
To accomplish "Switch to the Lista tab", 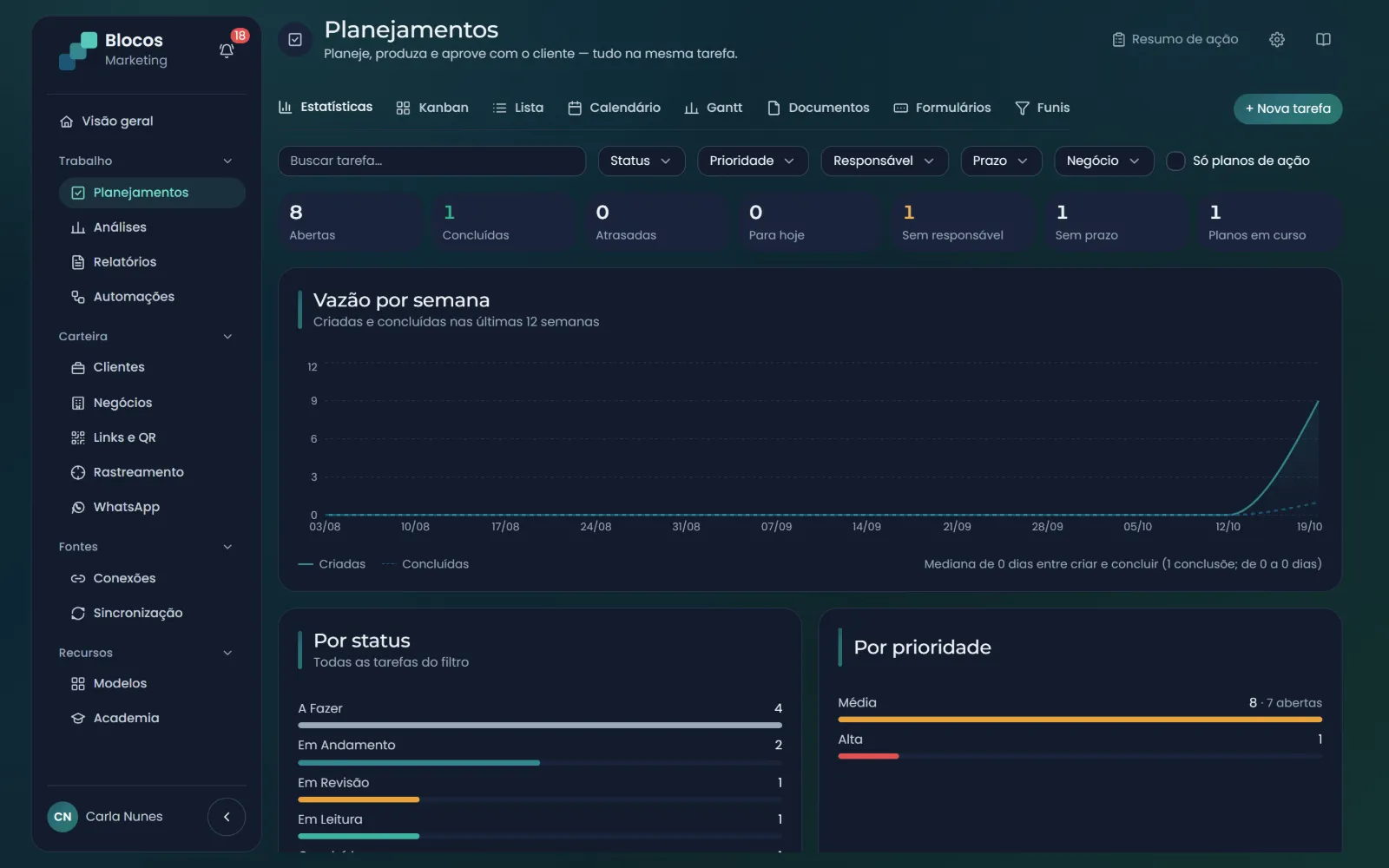I will pyautogui.click(x=518, y=108).
